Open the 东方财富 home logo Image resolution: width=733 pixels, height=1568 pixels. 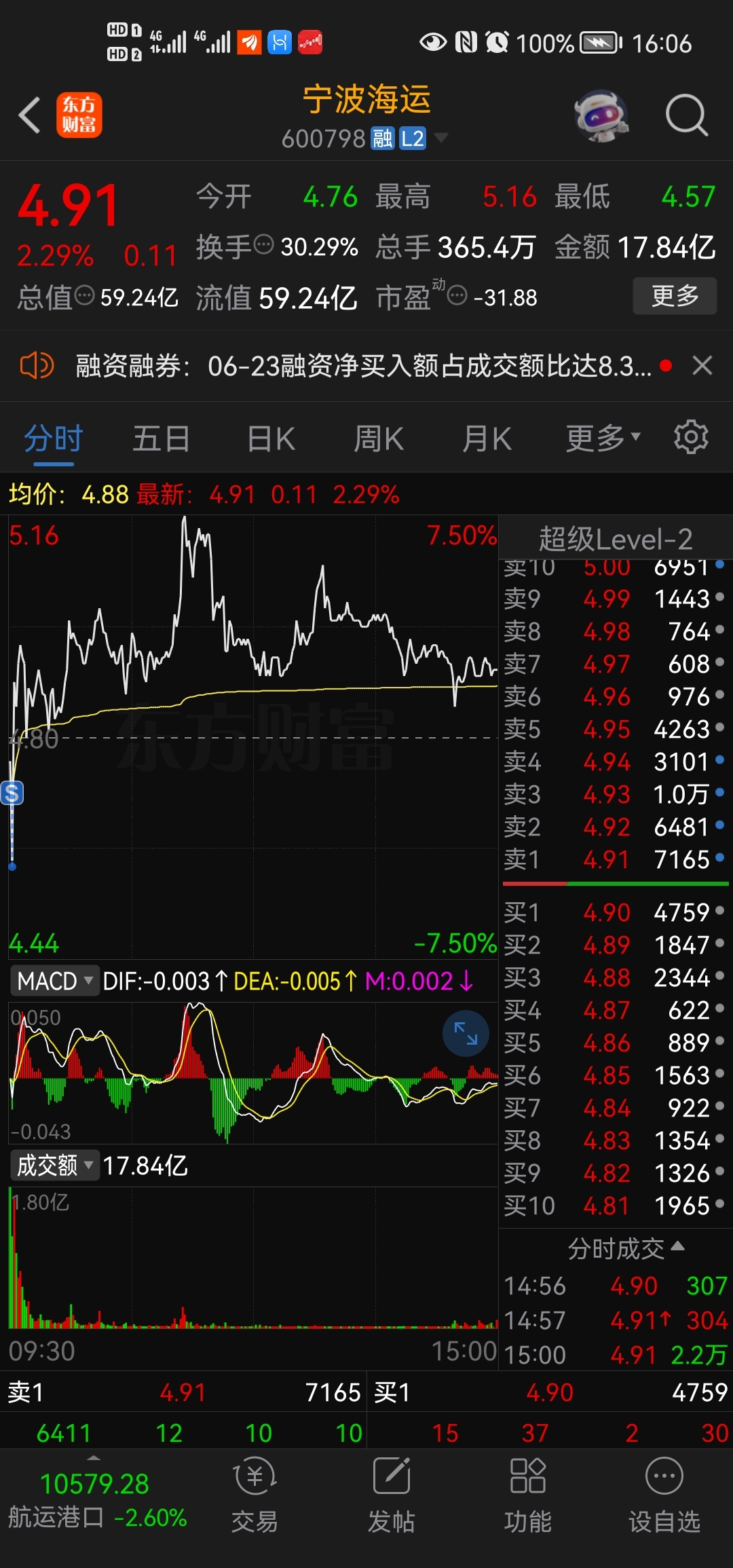(79, 115)
